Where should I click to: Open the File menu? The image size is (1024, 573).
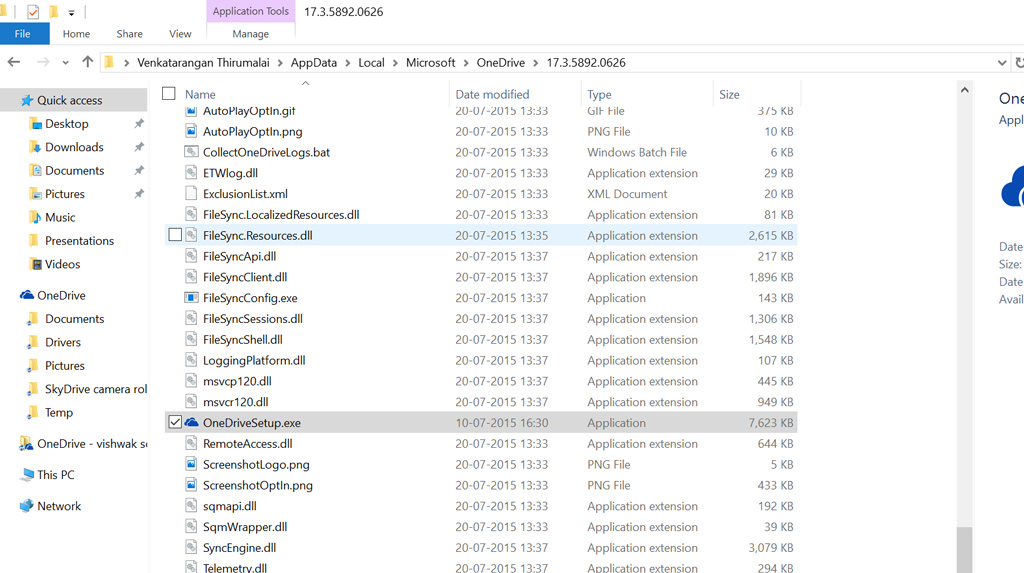pyautogui.click(x=23, y=34)
